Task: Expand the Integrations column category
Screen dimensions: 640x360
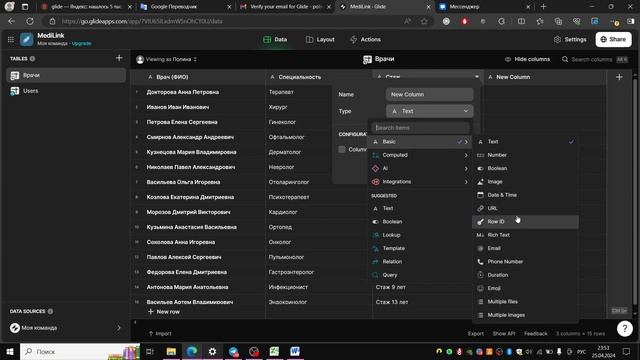Action: 420,182
